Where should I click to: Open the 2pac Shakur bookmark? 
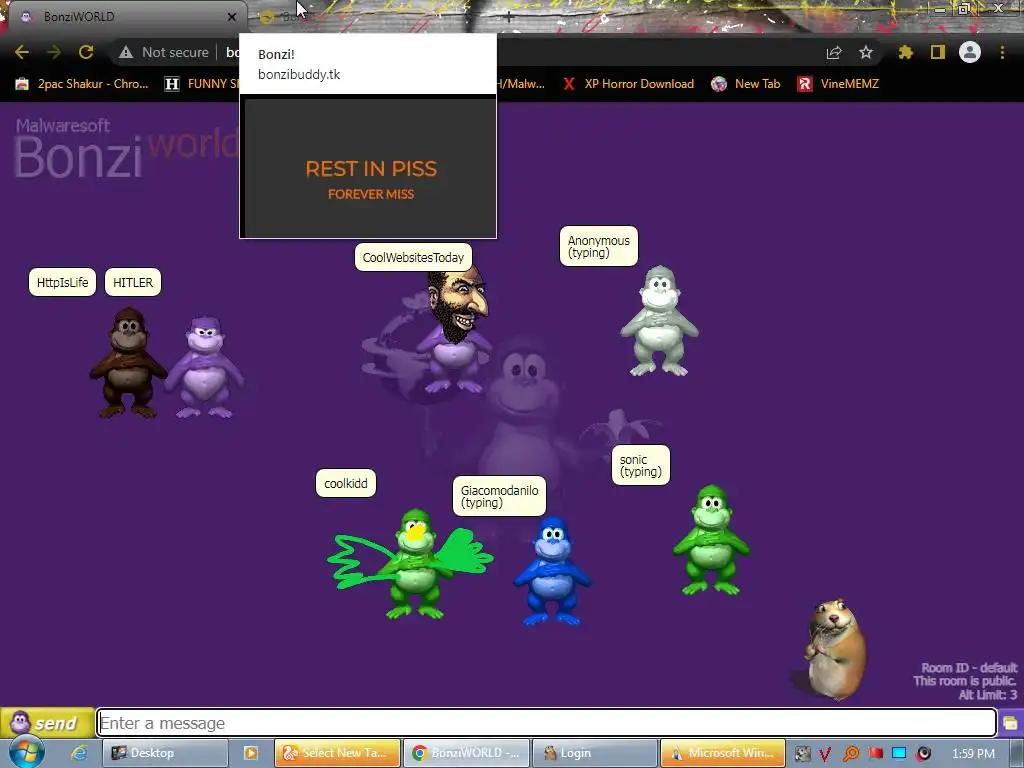[x=82, y=84]
